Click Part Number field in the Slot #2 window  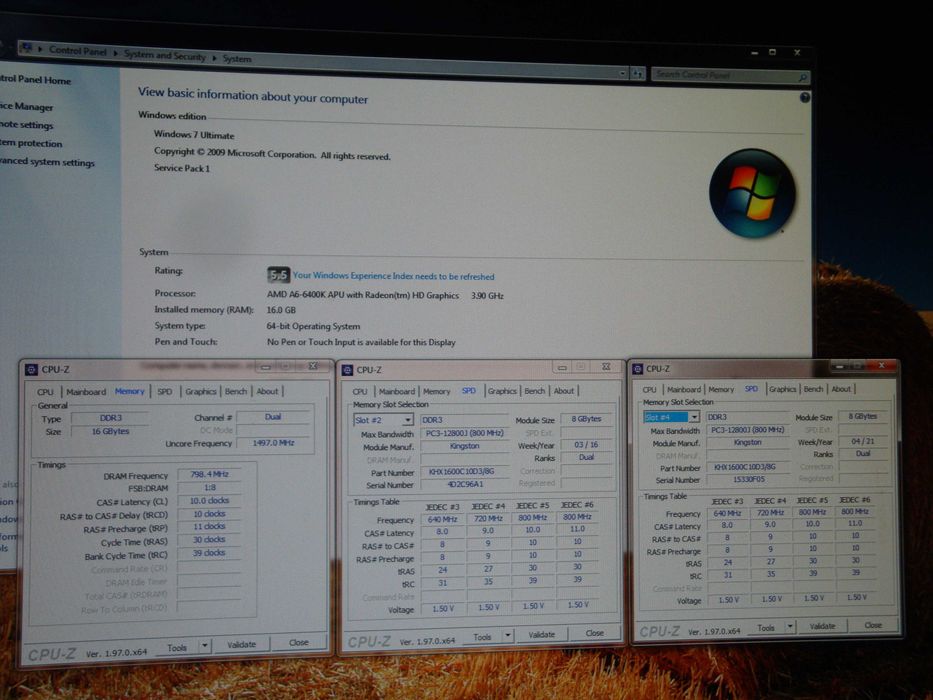[x=465, y=471]
